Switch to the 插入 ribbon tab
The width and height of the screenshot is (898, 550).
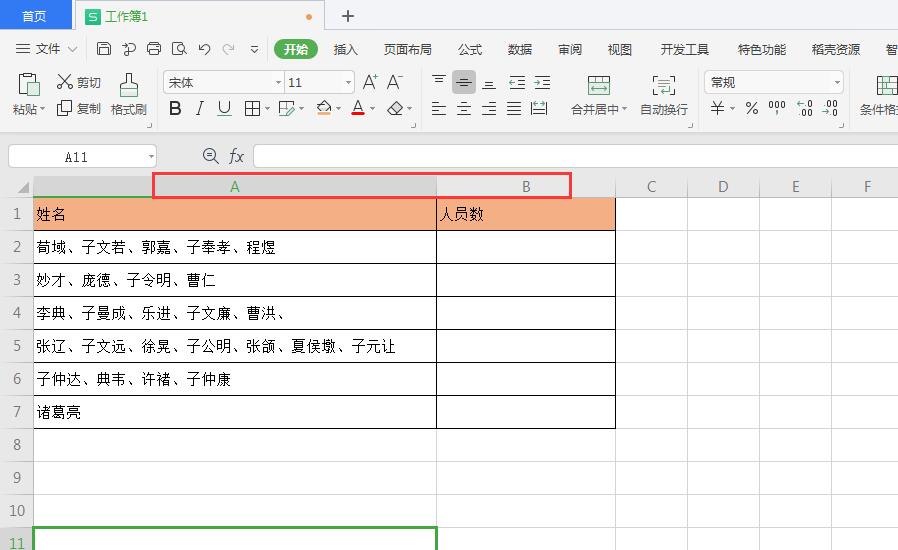(345, 49)
